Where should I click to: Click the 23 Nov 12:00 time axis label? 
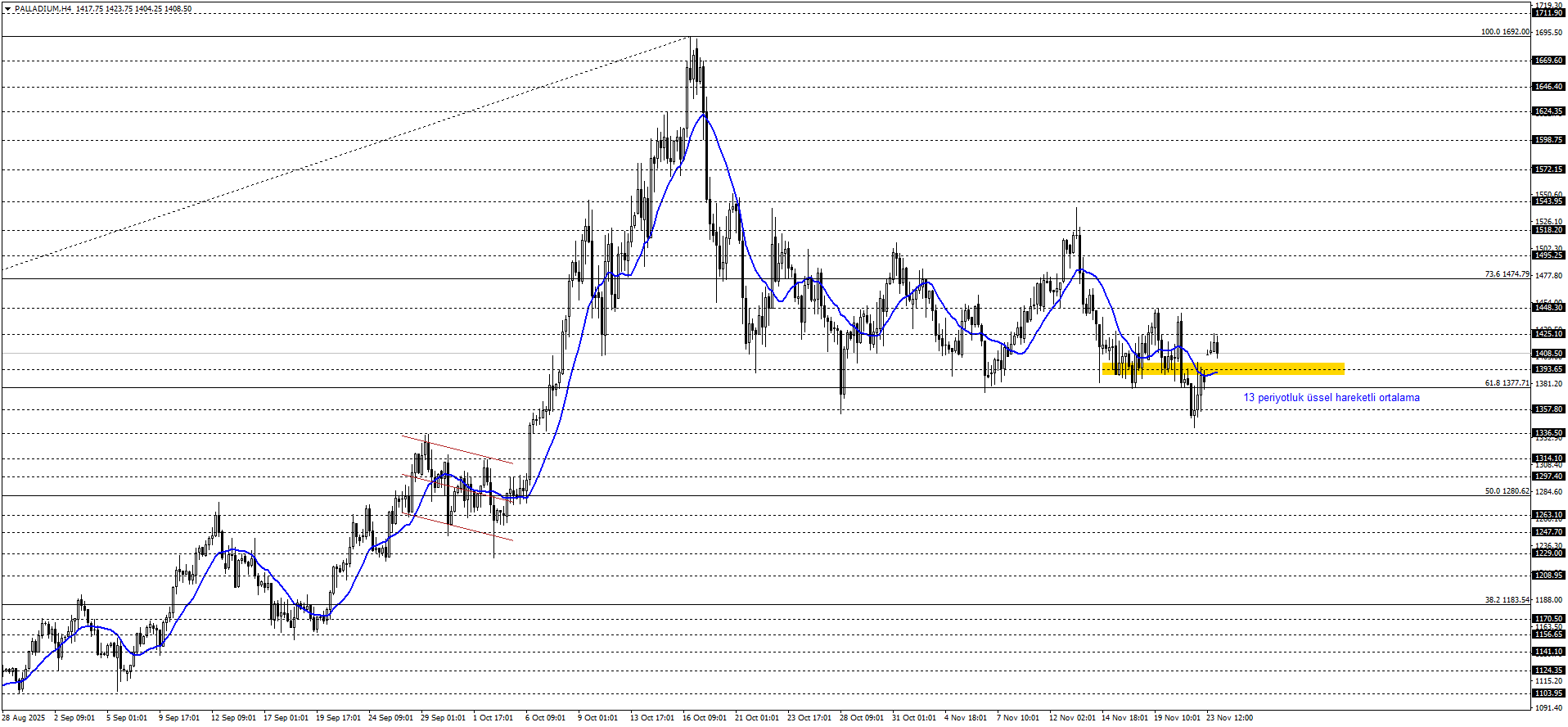pyautogui.click(x=1229, y=718)
